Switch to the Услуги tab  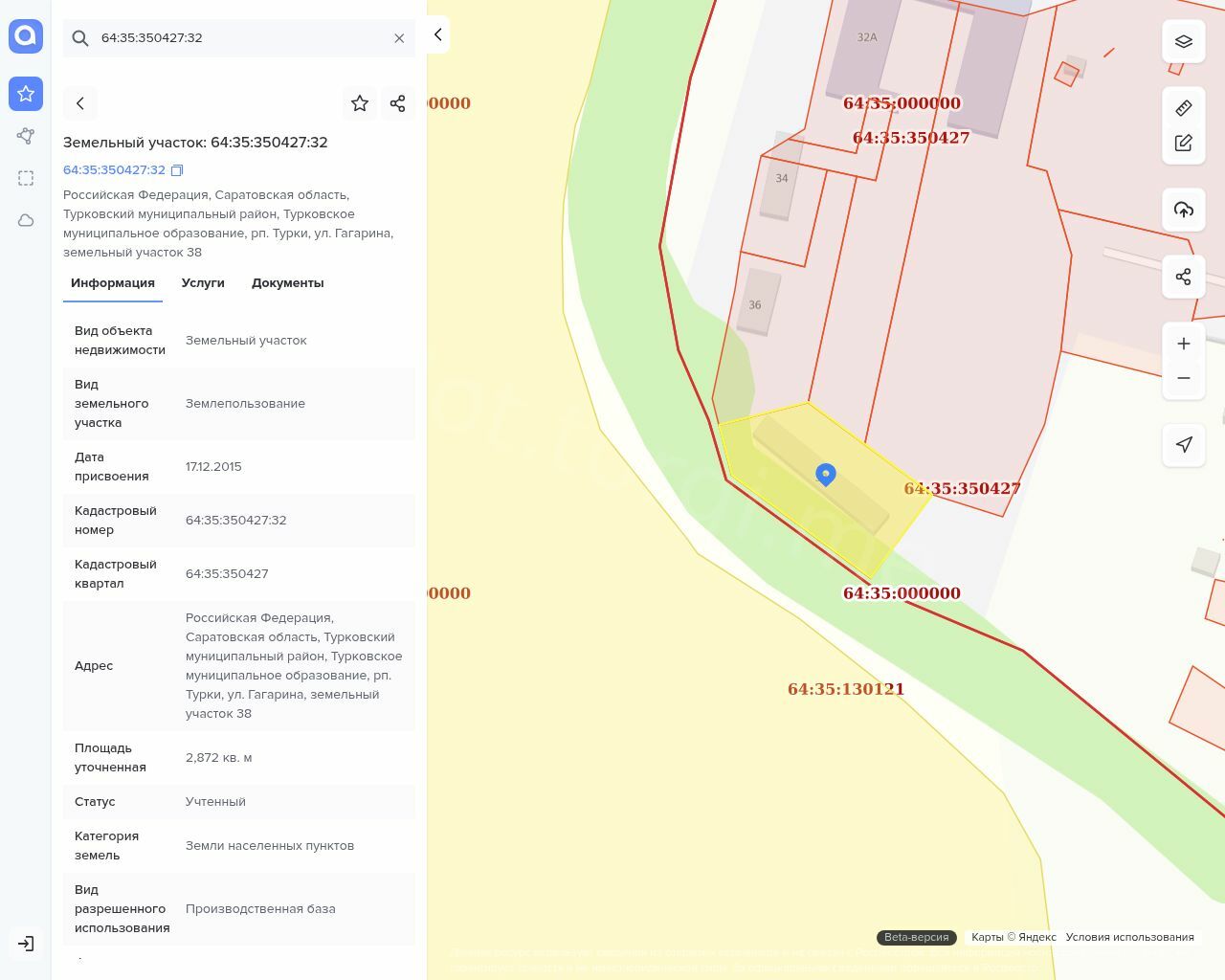203,283
